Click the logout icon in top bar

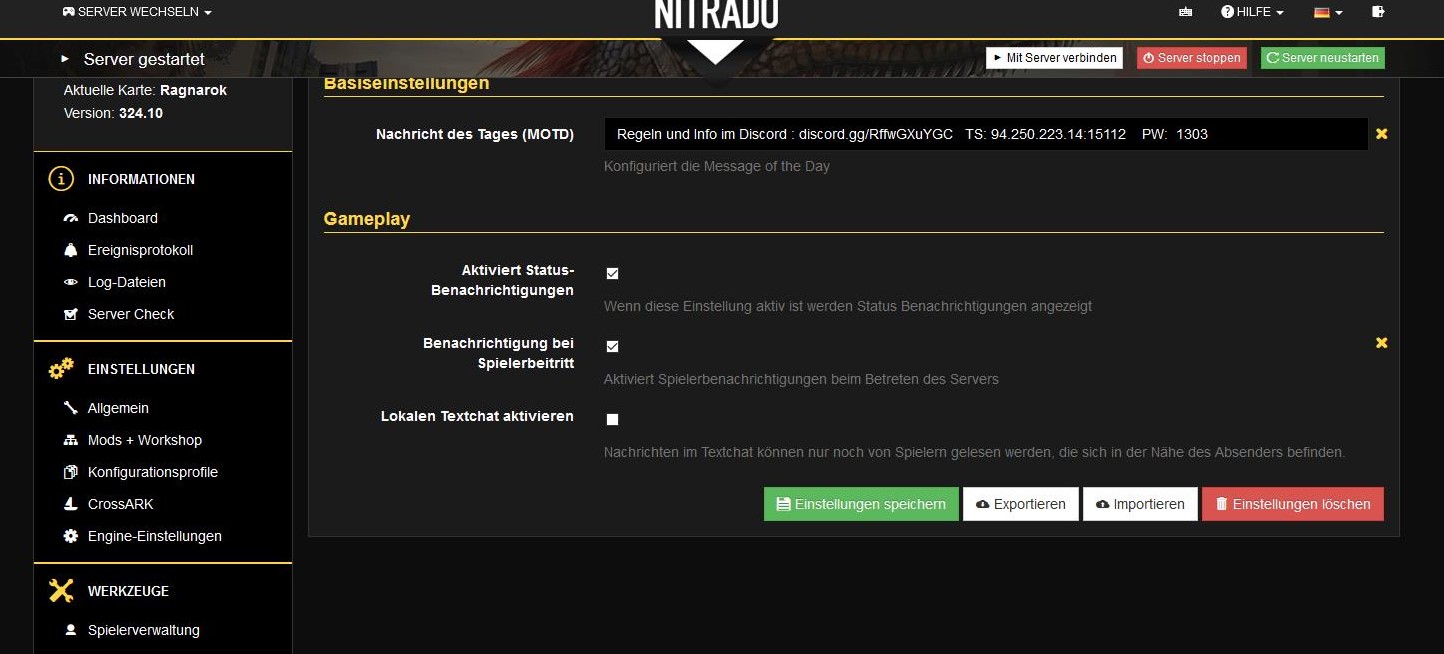click(1378, 12)
